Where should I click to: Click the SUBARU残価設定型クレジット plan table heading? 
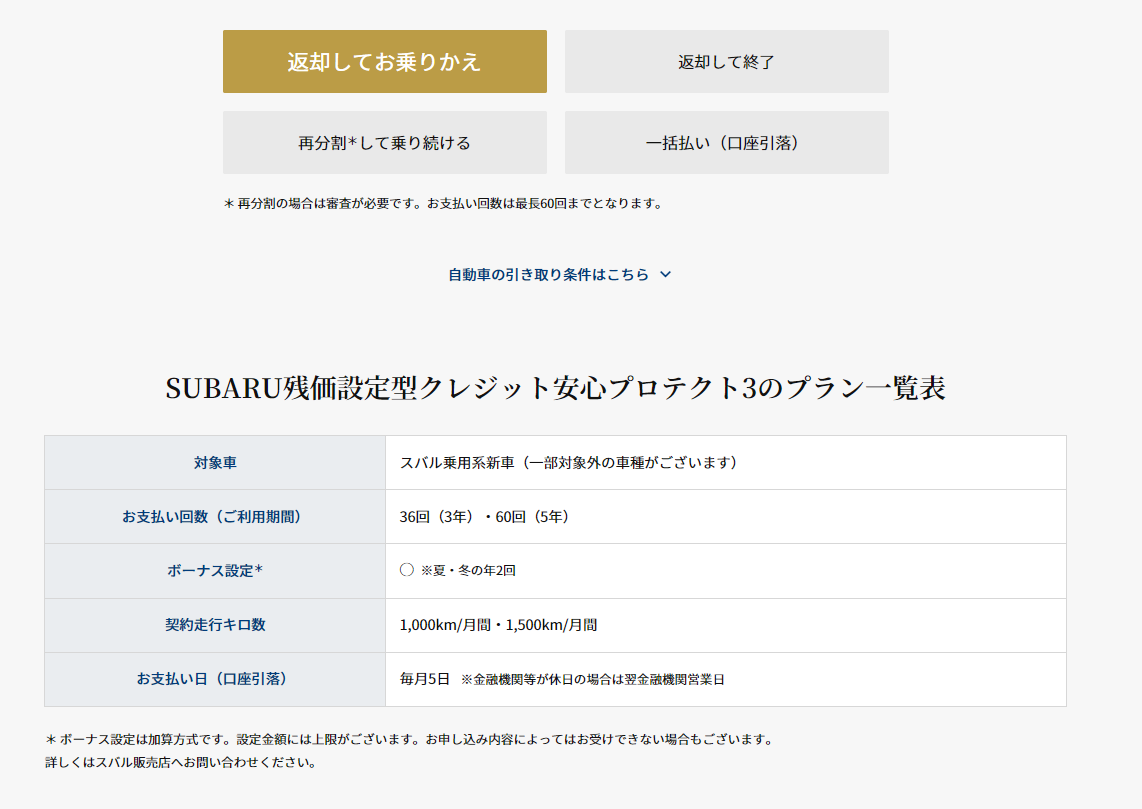coord(555,388)
